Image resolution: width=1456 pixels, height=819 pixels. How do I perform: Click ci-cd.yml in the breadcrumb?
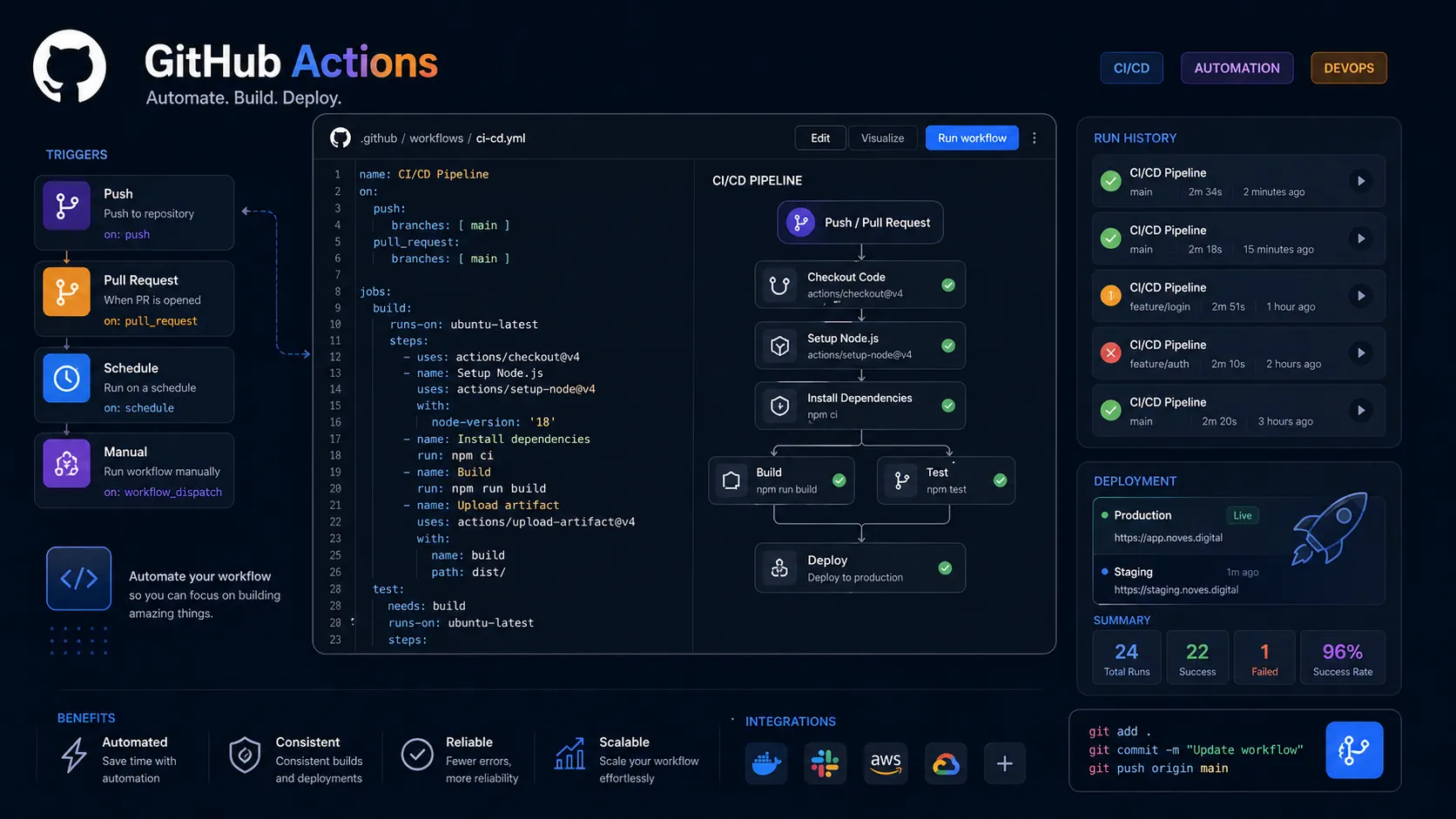point(501,138)
